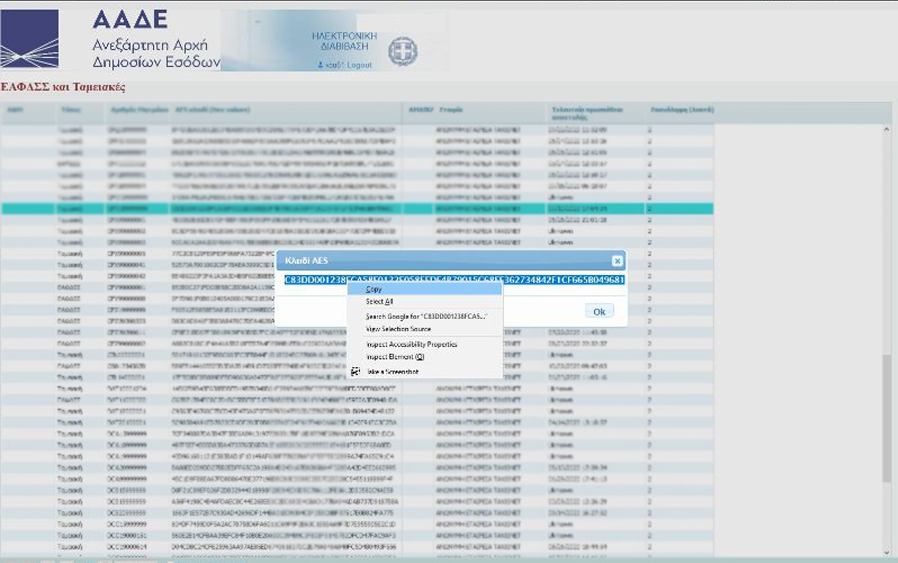The height and width of the screenshot is (563, 898).
Task: Sort by the Τύπος column header
Action: pos(70,109)
